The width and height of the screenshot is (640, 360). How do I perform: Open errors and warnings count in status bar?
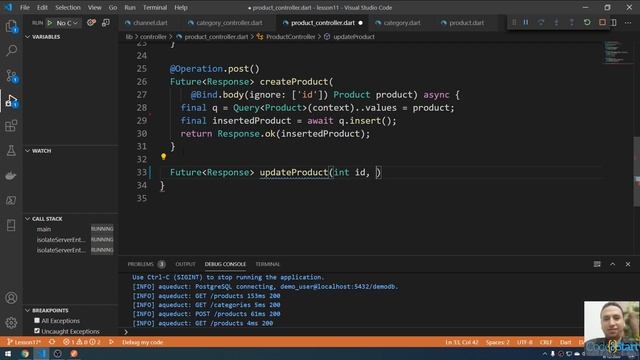[x=81, y=342]
